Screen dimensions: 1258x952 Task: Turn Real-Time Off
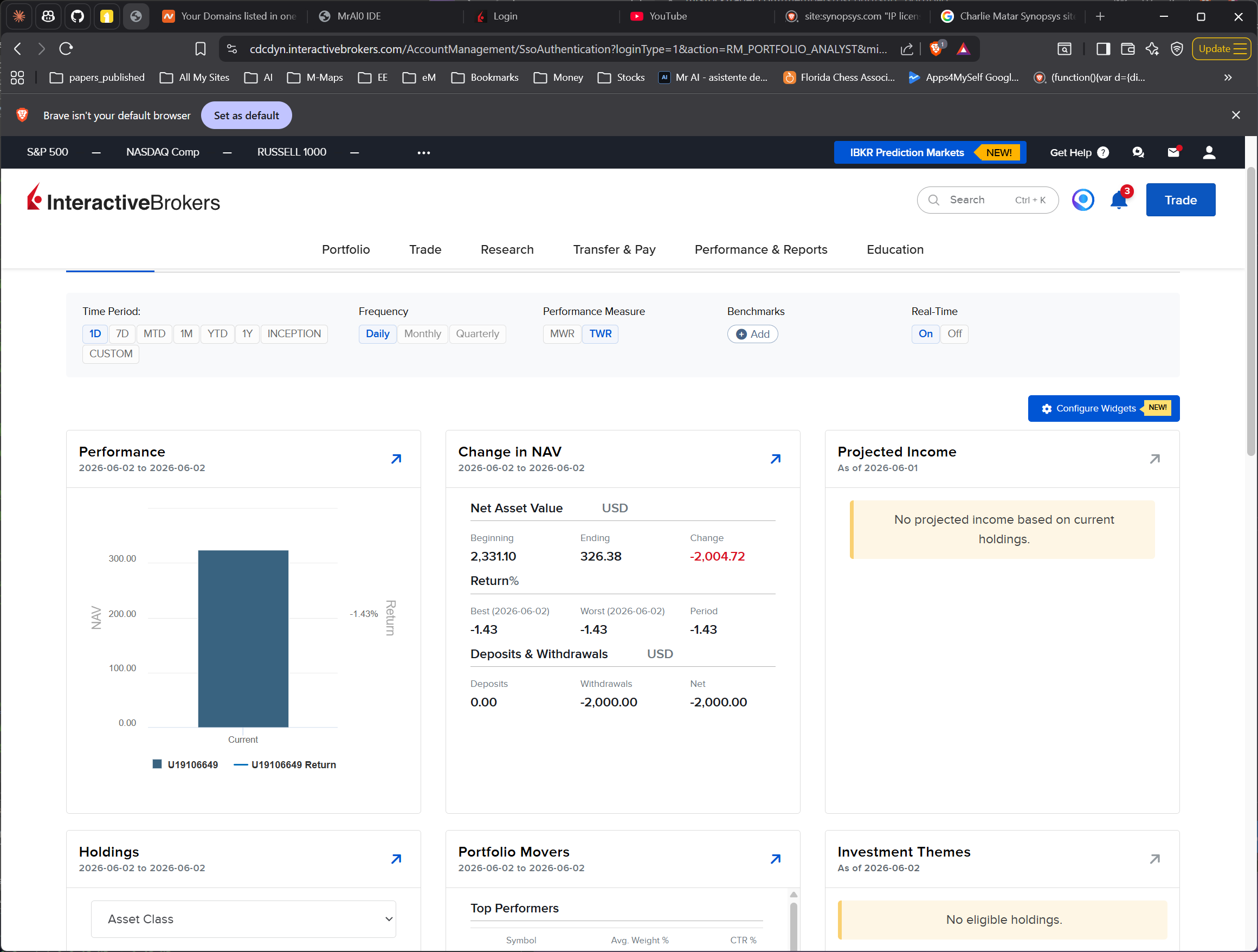[x=954, y=334]
